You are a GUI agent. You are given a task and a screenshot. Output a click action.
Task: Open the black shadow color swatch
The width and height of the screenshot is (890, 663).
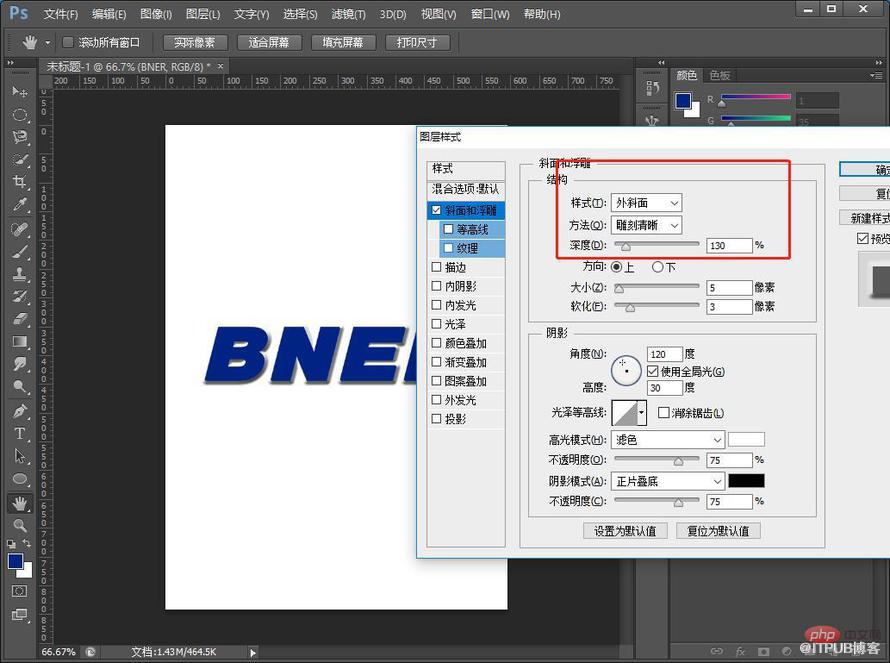tap(746, 481)
